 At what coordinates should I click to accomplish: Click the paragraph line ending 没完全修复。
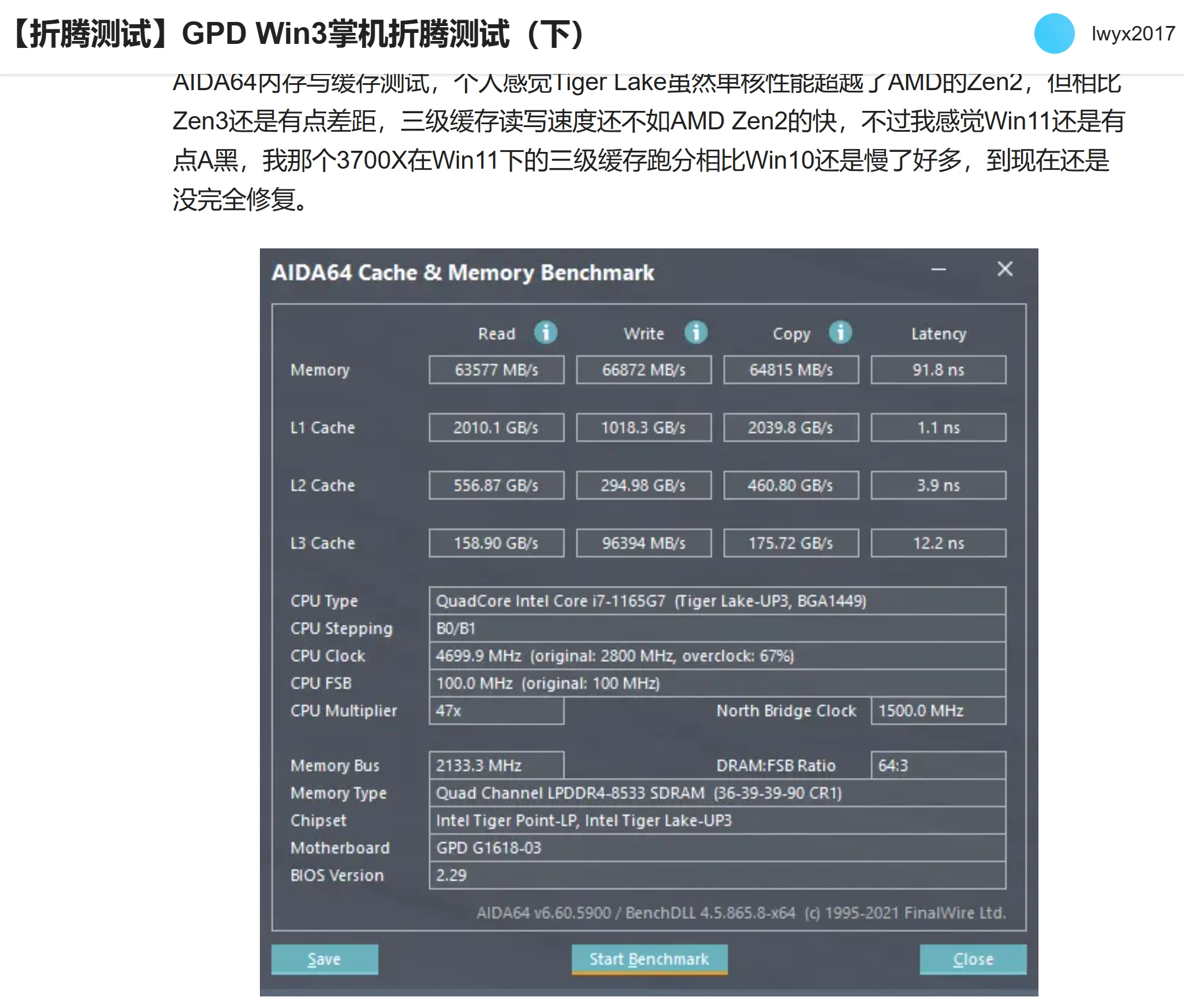click(x=240, y=200)
